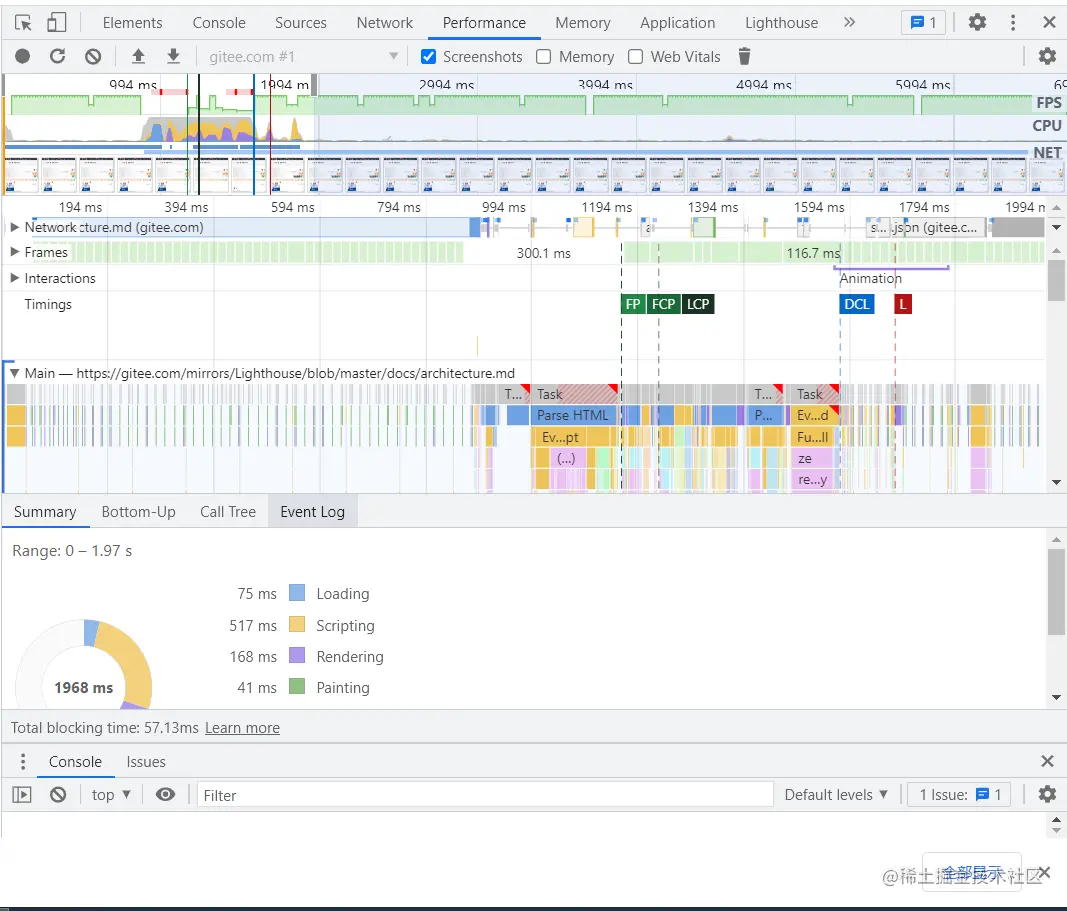The width and height of the screenshot is (1067, 911).
Task: Click the Scripting yellow color swatch
Action: pos(297,625)
